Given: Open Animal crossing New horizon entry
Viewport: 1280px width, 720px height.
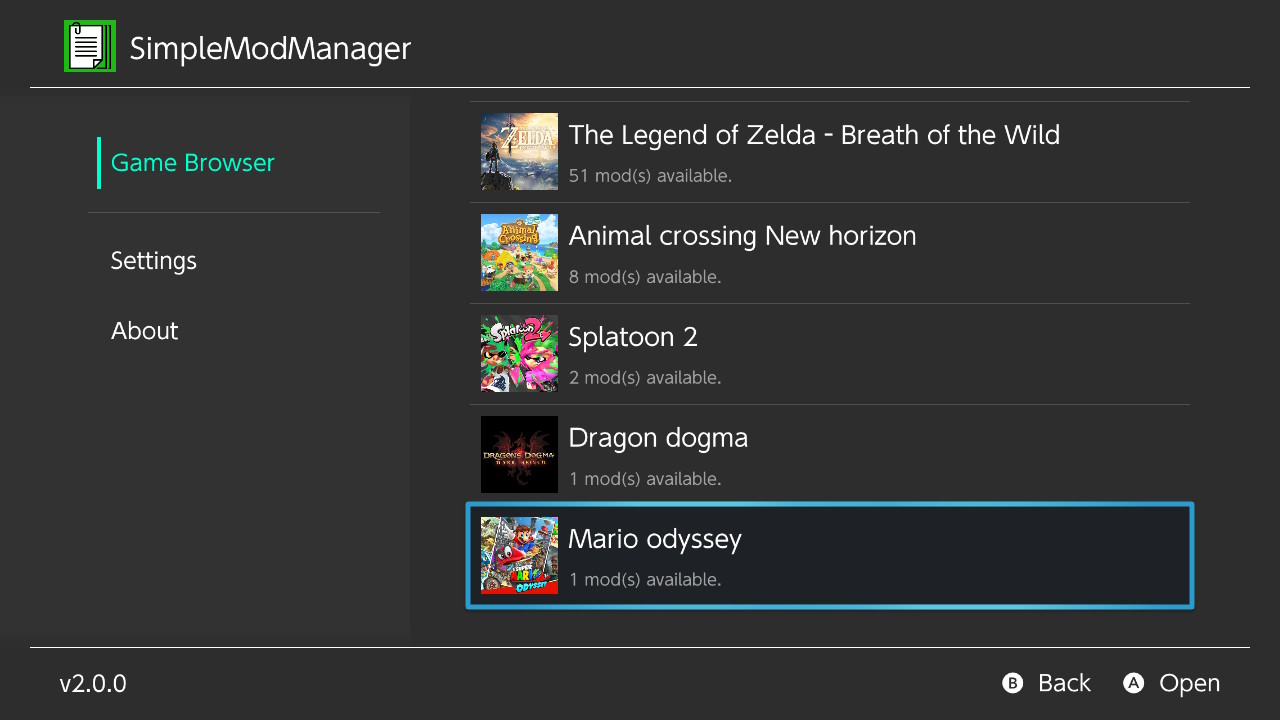Looking at the screenshot, I should (x=742, y=236).
